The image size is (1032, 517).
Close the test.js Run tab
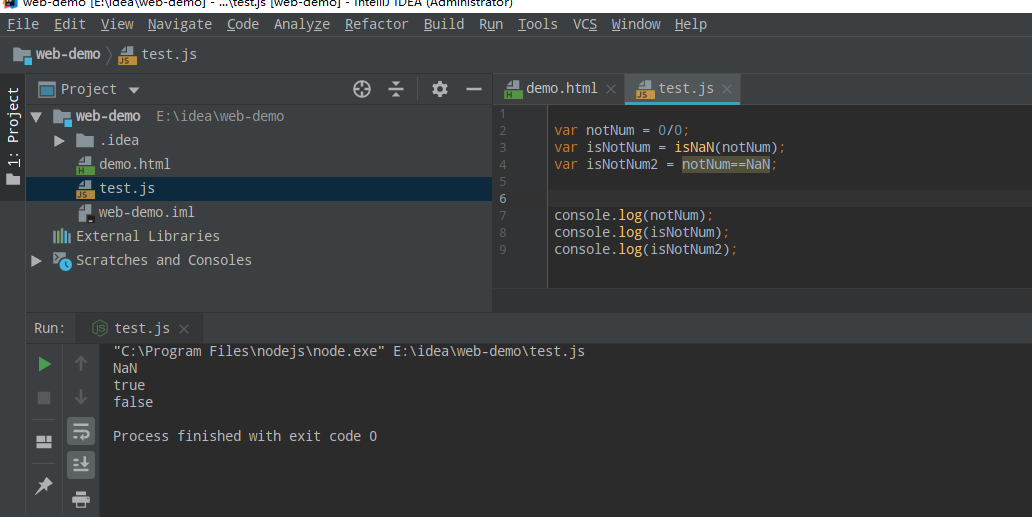point(184,329)
